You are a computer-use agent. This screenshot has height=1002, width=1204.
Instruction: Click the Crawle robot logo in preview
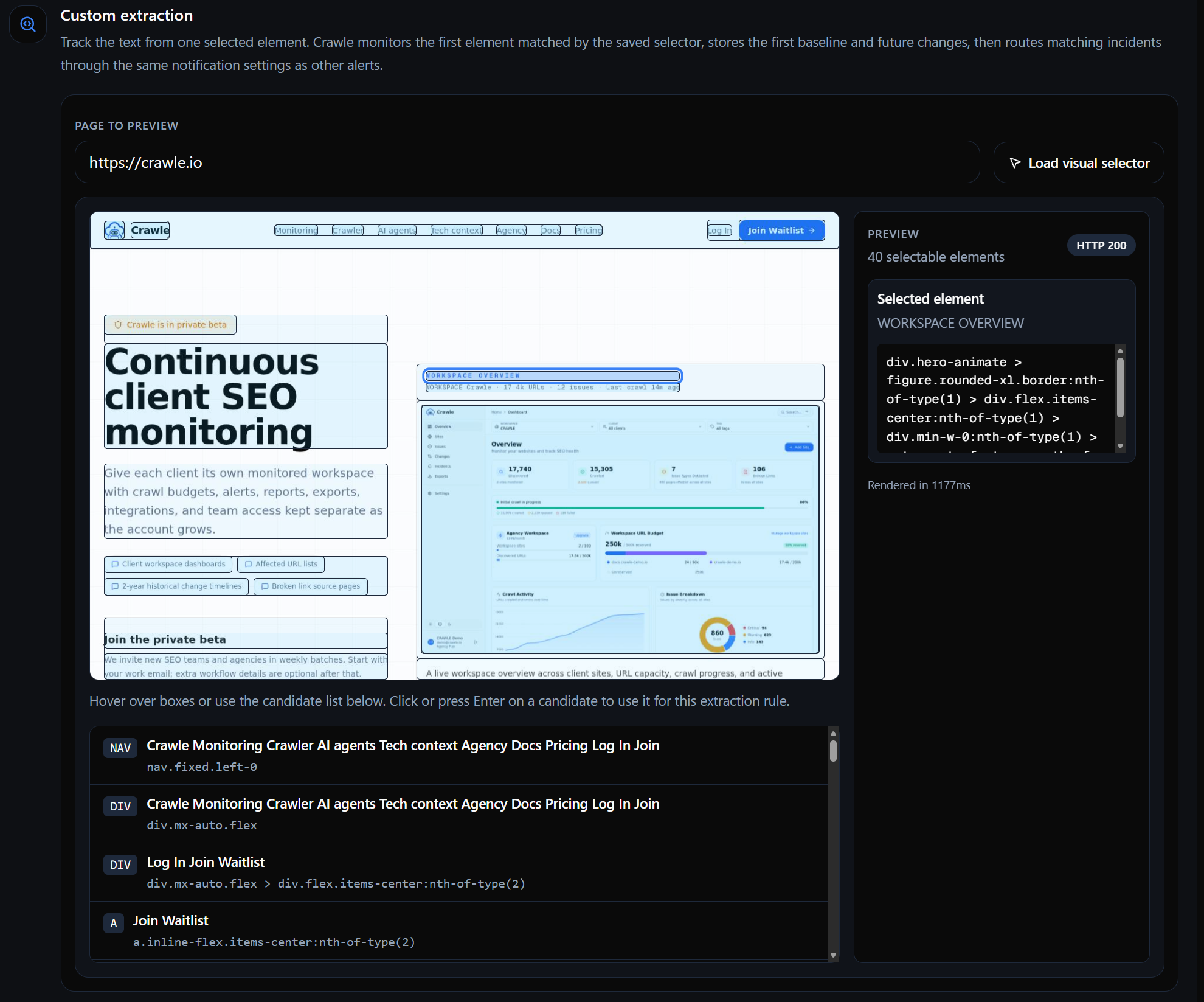coord(114,231)
